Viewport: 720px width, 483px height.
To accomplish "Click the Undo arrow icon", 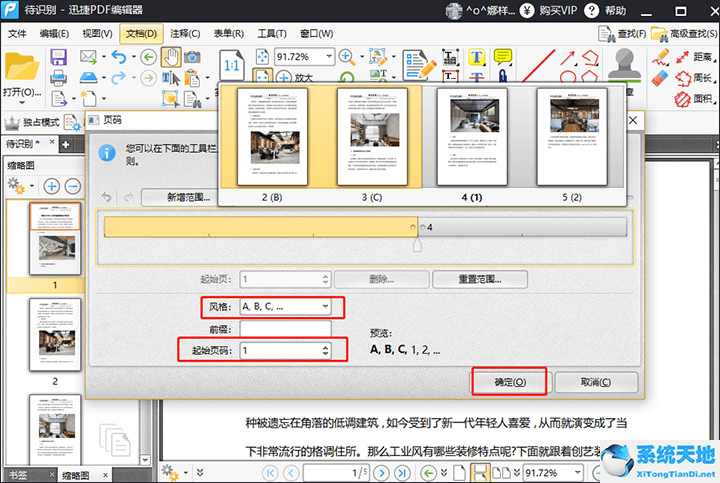I will tap(118, 57).
